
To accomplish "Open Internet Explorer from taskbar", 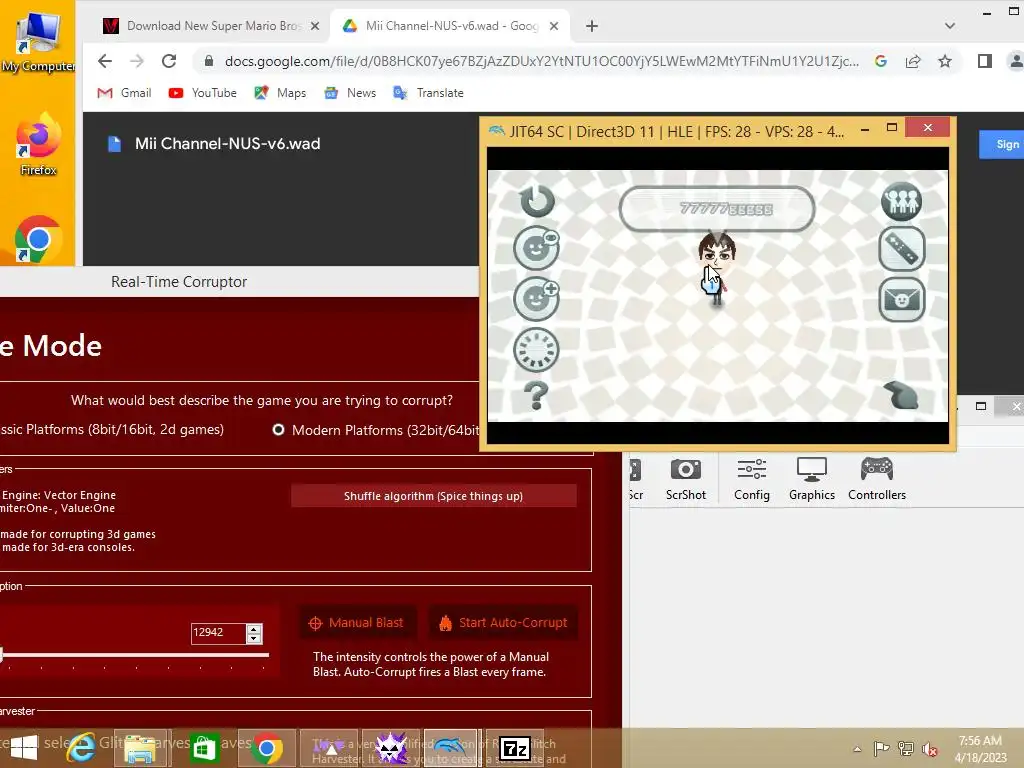I will (x=80, y=748).
